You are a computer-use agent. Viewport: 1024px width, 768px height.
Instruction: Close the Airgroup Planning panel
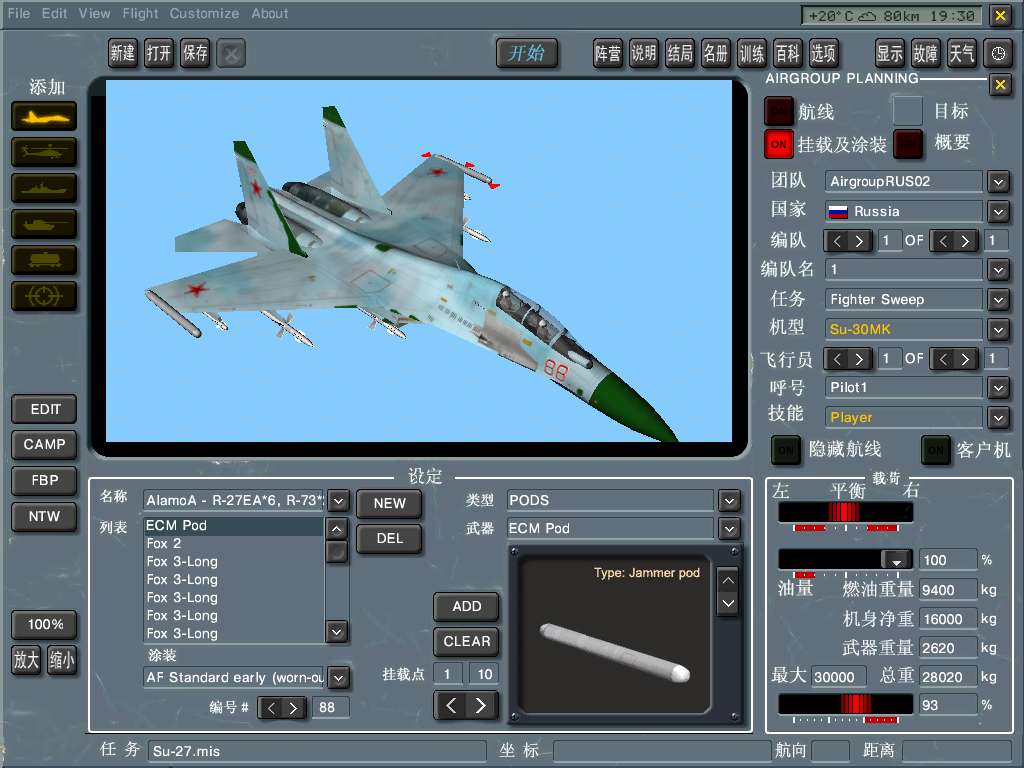pyautogui.click(x=1000, y=84)
